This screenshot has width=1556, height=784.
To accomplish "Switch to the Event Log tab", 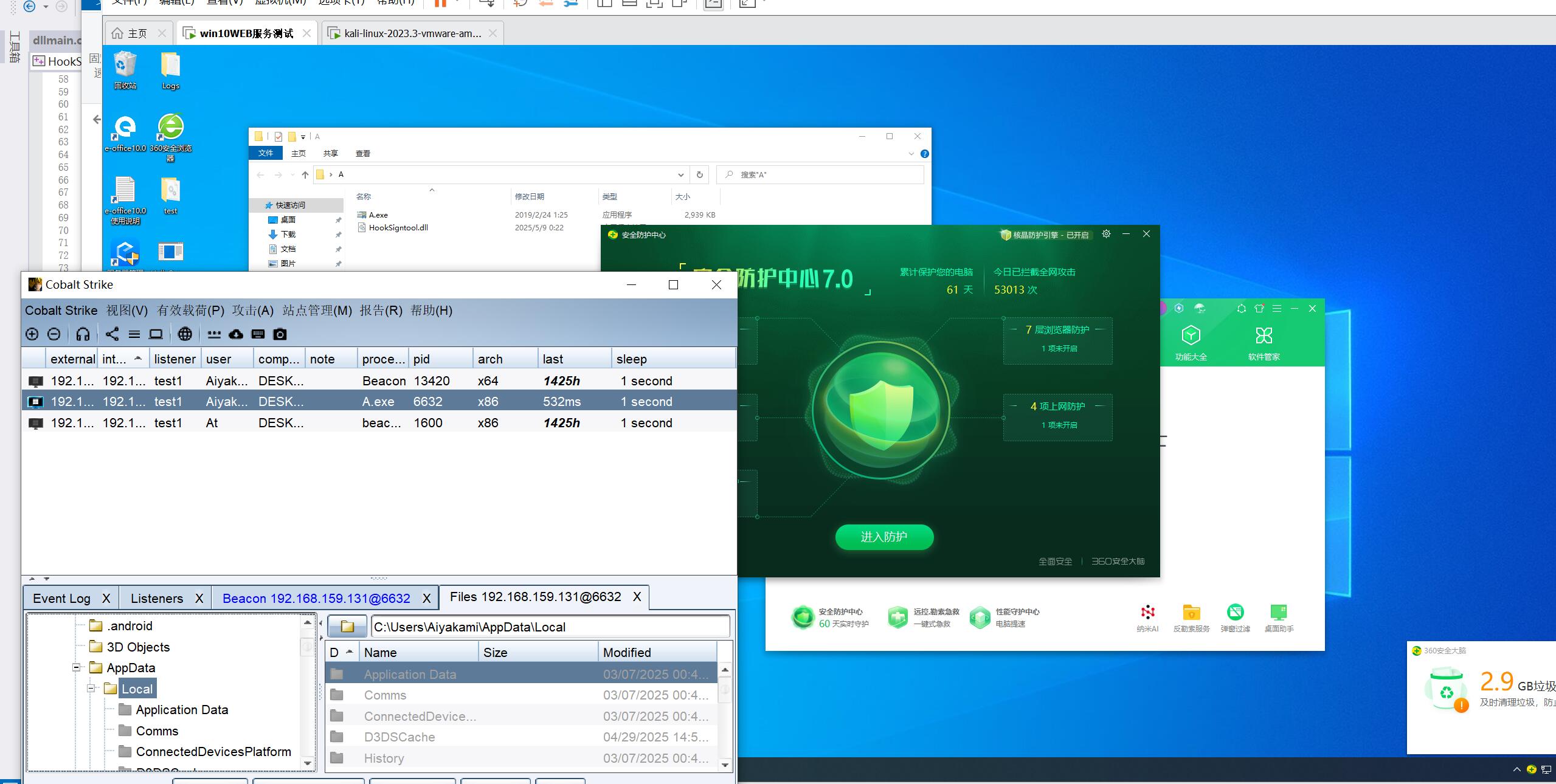I will 61,599.
